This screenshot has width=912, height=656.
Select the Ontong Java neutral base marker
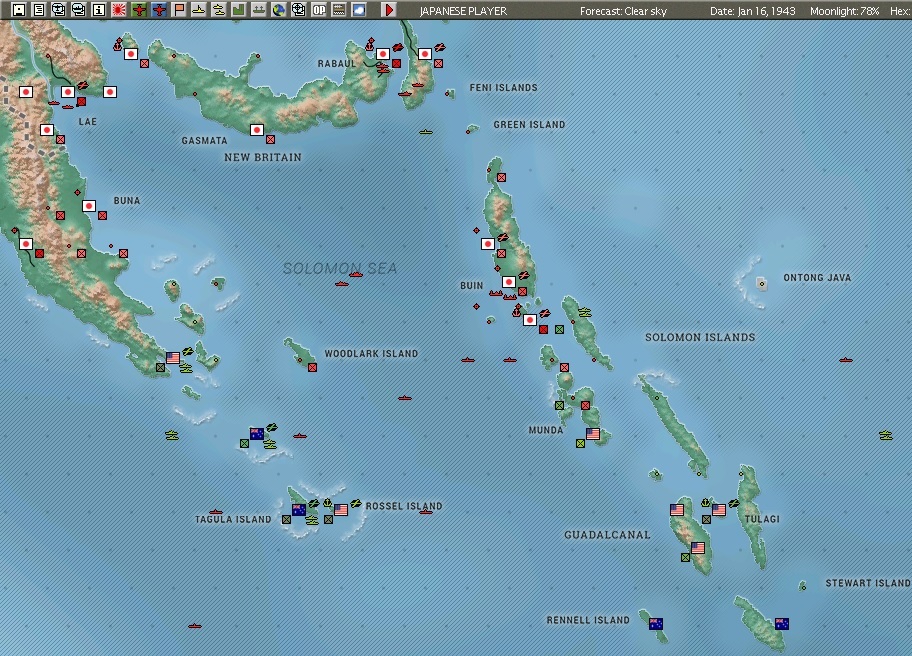[x=761, y=284]
